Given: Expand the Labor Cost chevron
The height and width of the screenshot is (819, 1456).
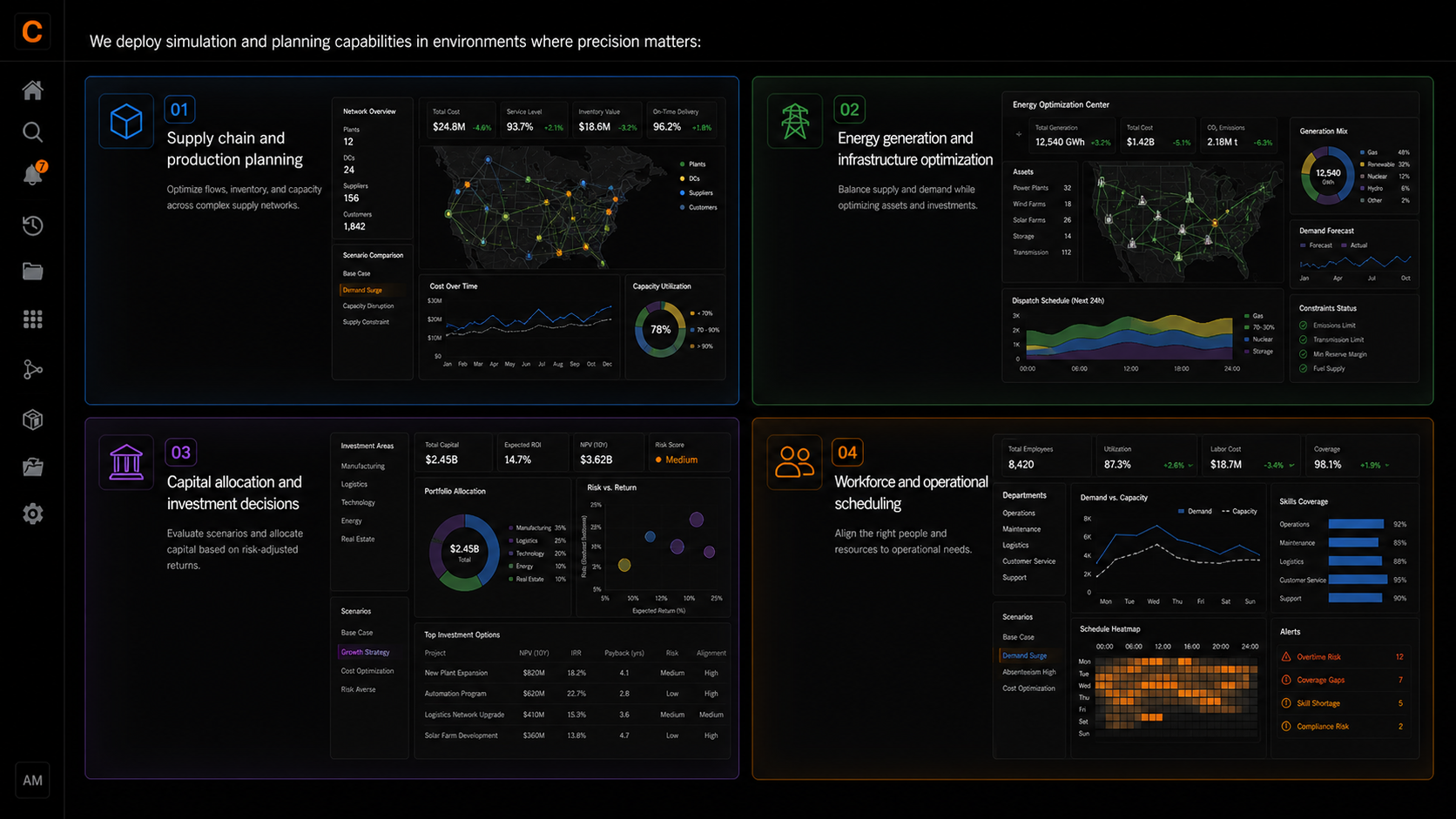Looking at the screenshot, I should [x=1291, y=466].
